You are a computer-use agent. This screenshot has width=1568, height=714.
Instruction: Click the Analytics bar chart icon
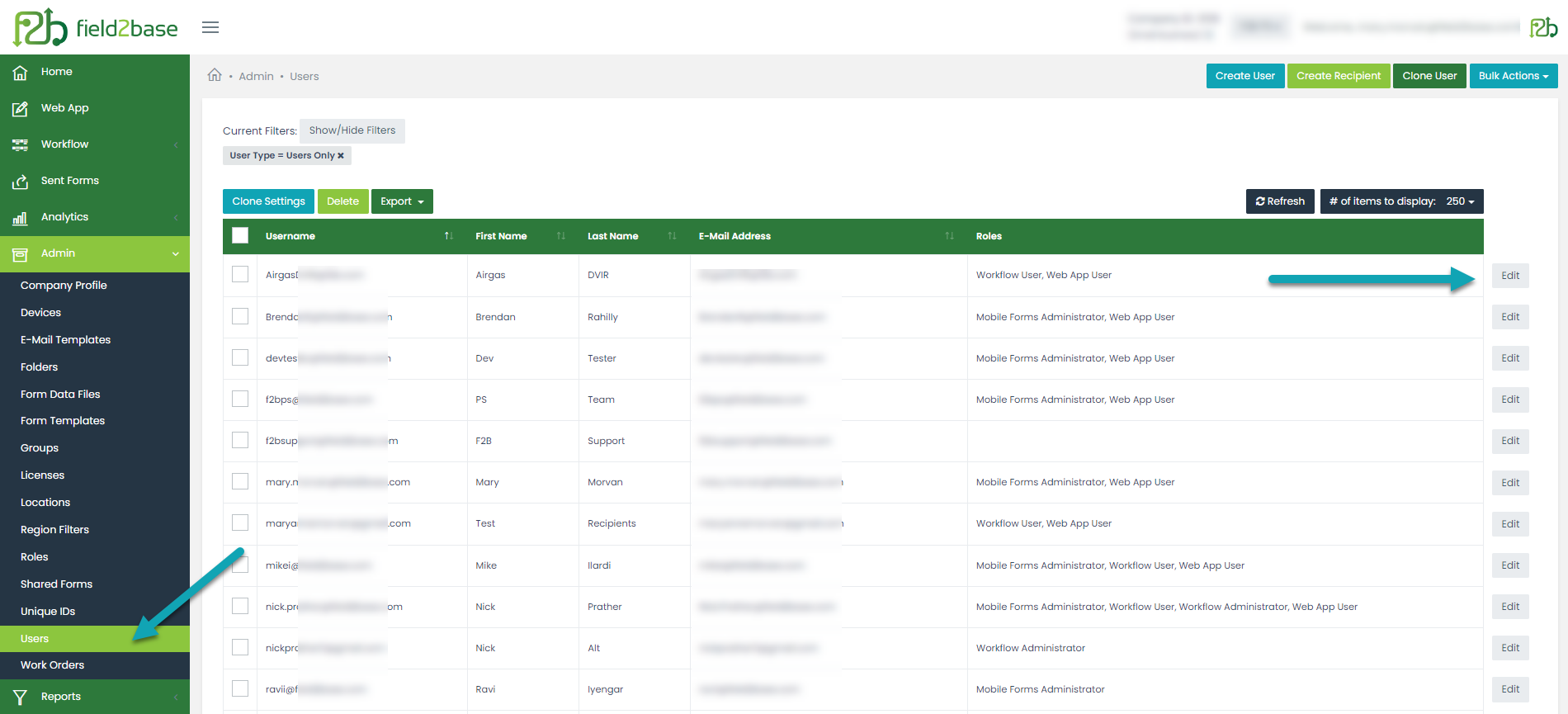tap(20, 218)
